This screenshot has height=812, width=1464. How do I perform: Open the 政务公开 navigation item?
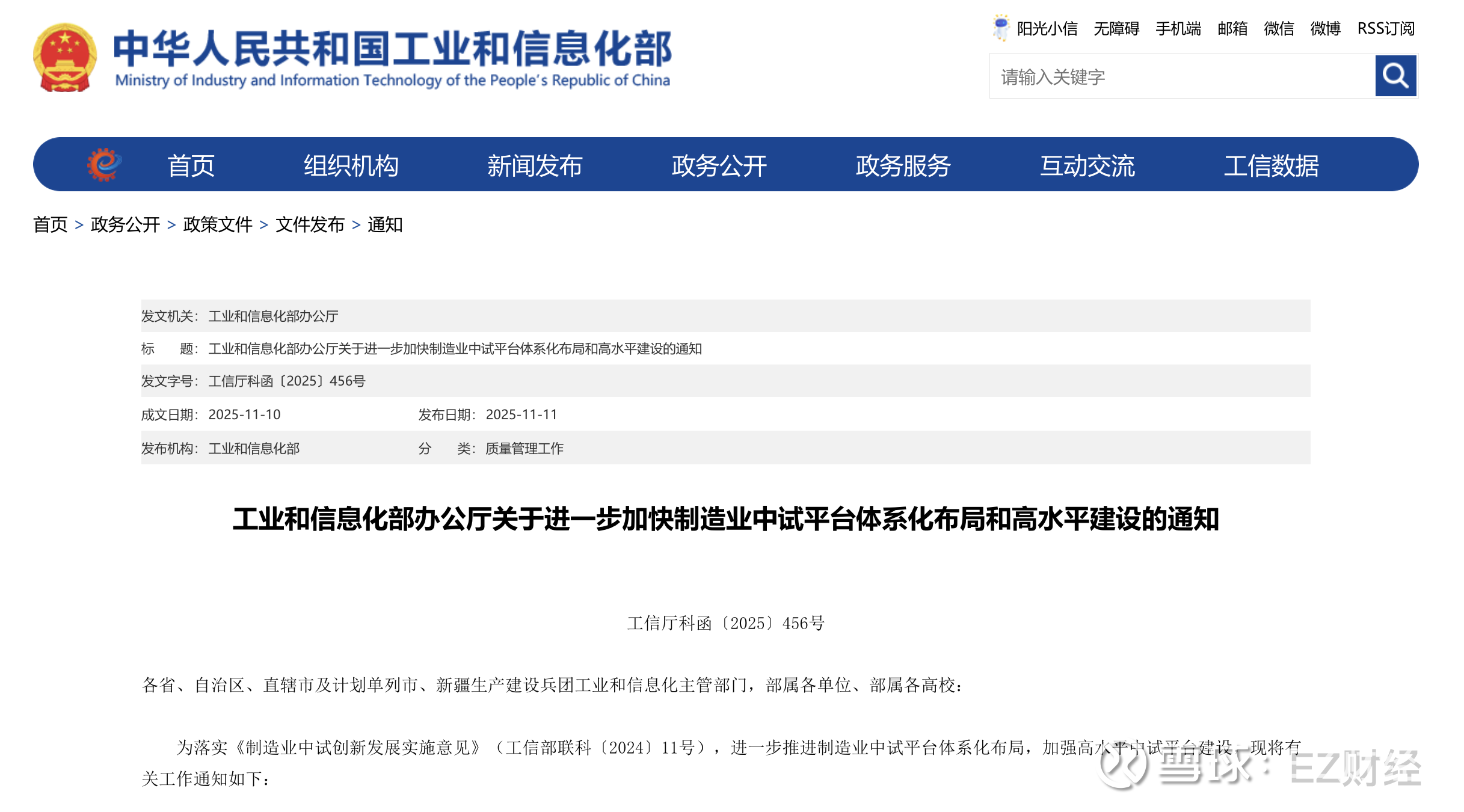(x=719, y=165)
